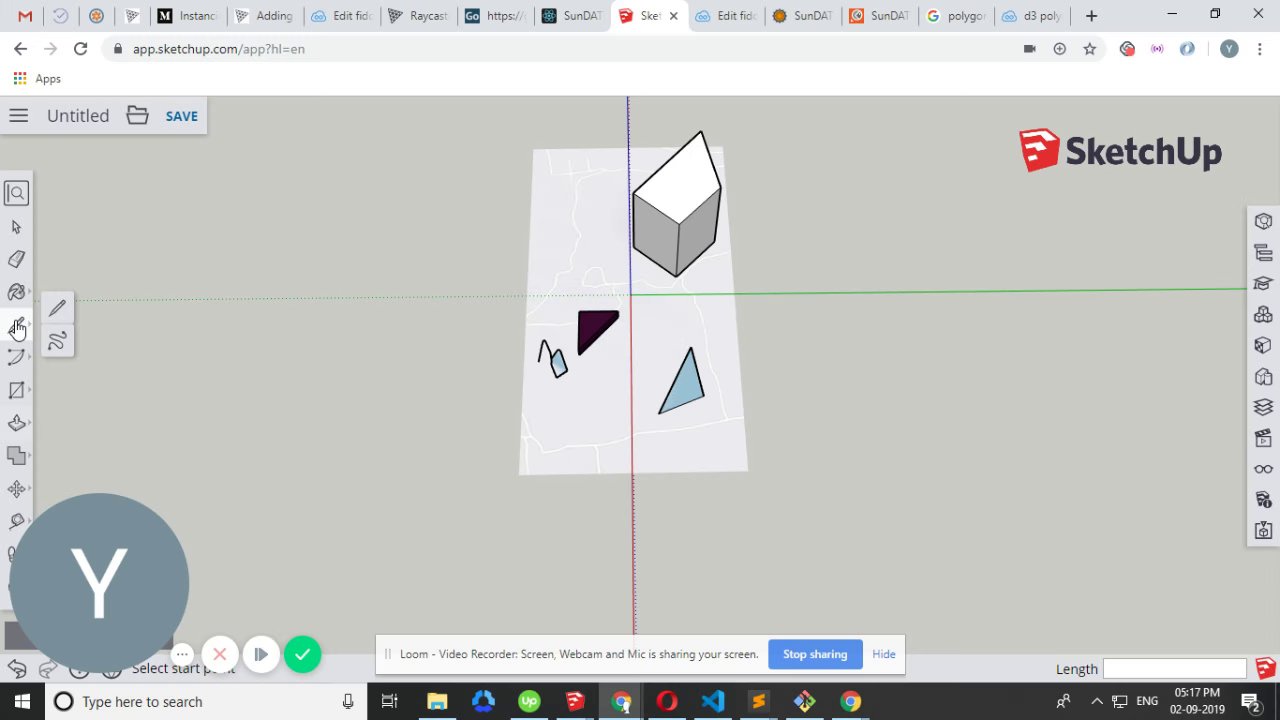The width and height of the screenshot is (1280, 720).
Task: Switch to the polygon Google search tab
Action: (x=957, y=16)
